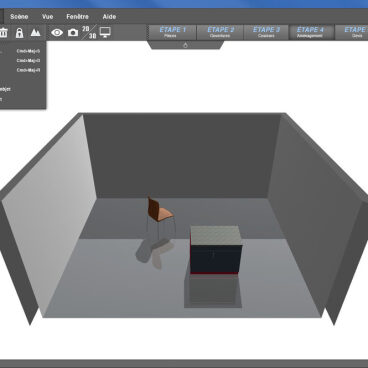Click the camera snapshot icon
368x368 pixels.
(73, 33)
